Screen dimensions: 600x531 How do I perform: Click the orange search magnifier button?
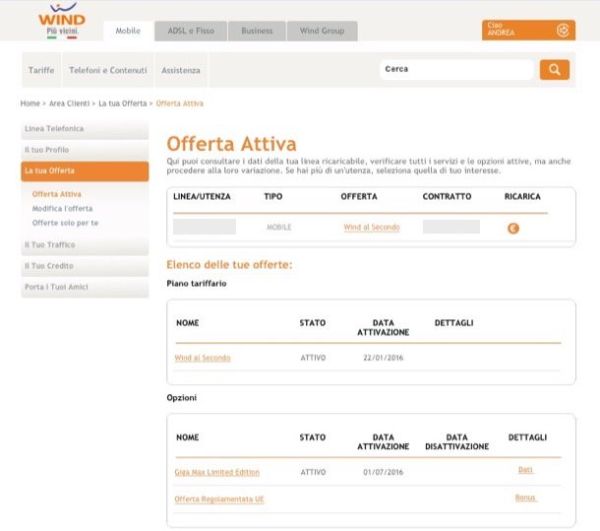(x=554, y=70)
